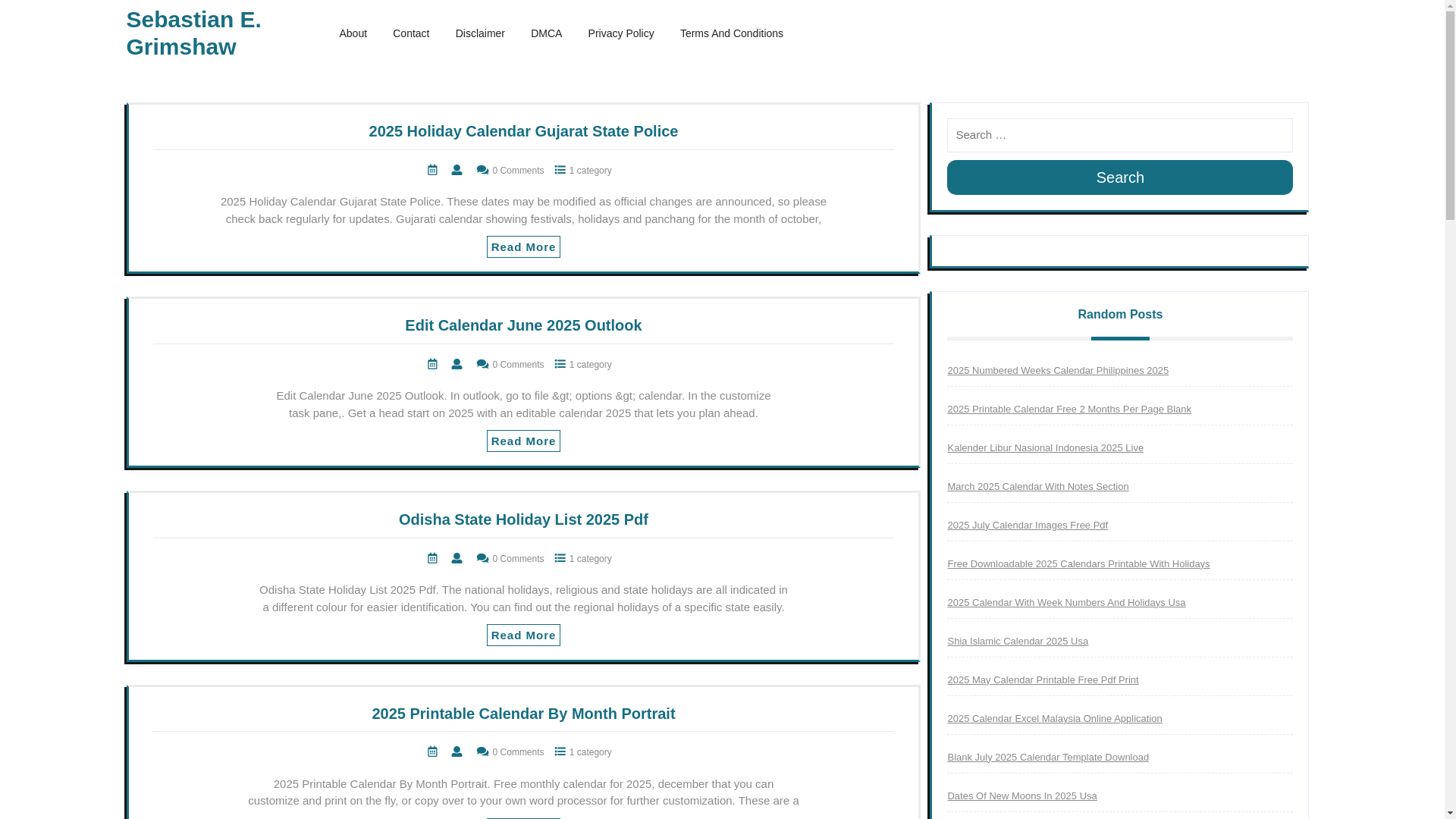The height and width of the screenshot is (819, 1456).
Task: Read More of Odisha State Holiday List post
Action: [523, 635]
